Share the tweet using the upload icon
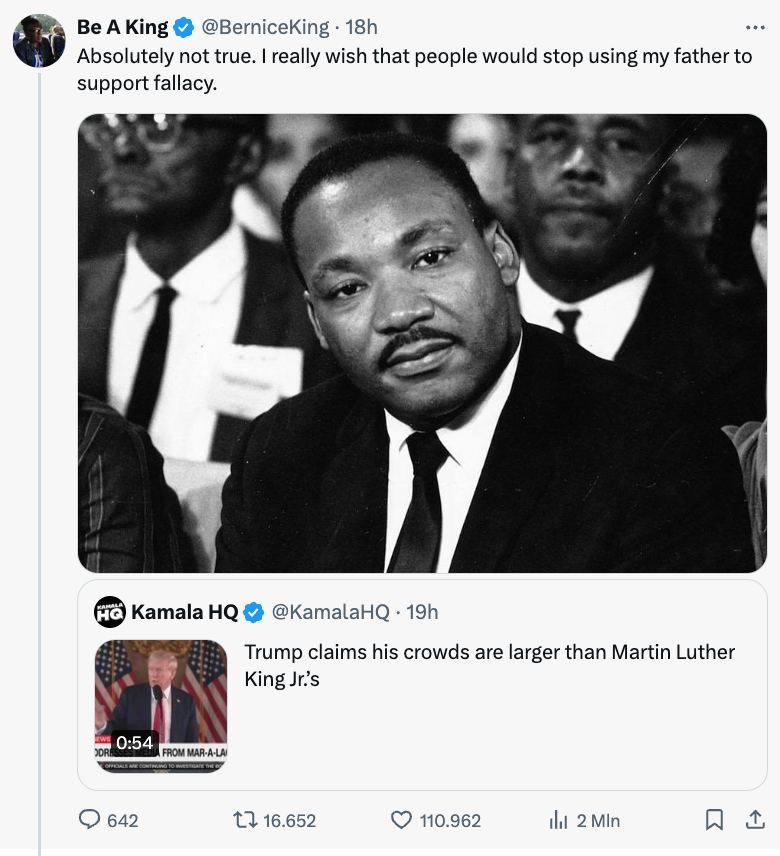Image resolution: width=780 pixels, height=856 pixels. coord(757,820)
